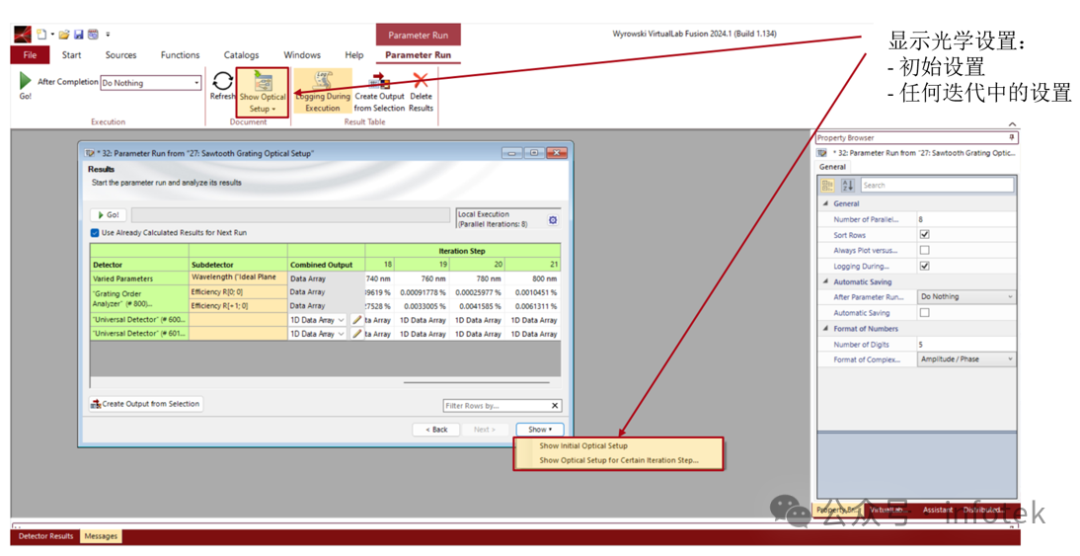Image resolution: width=1080 pixels, height=556 pixels.
Task: Click the calendar-like icon in quick access toolbar
Action: pyautogui.click(x=93, y=34)
